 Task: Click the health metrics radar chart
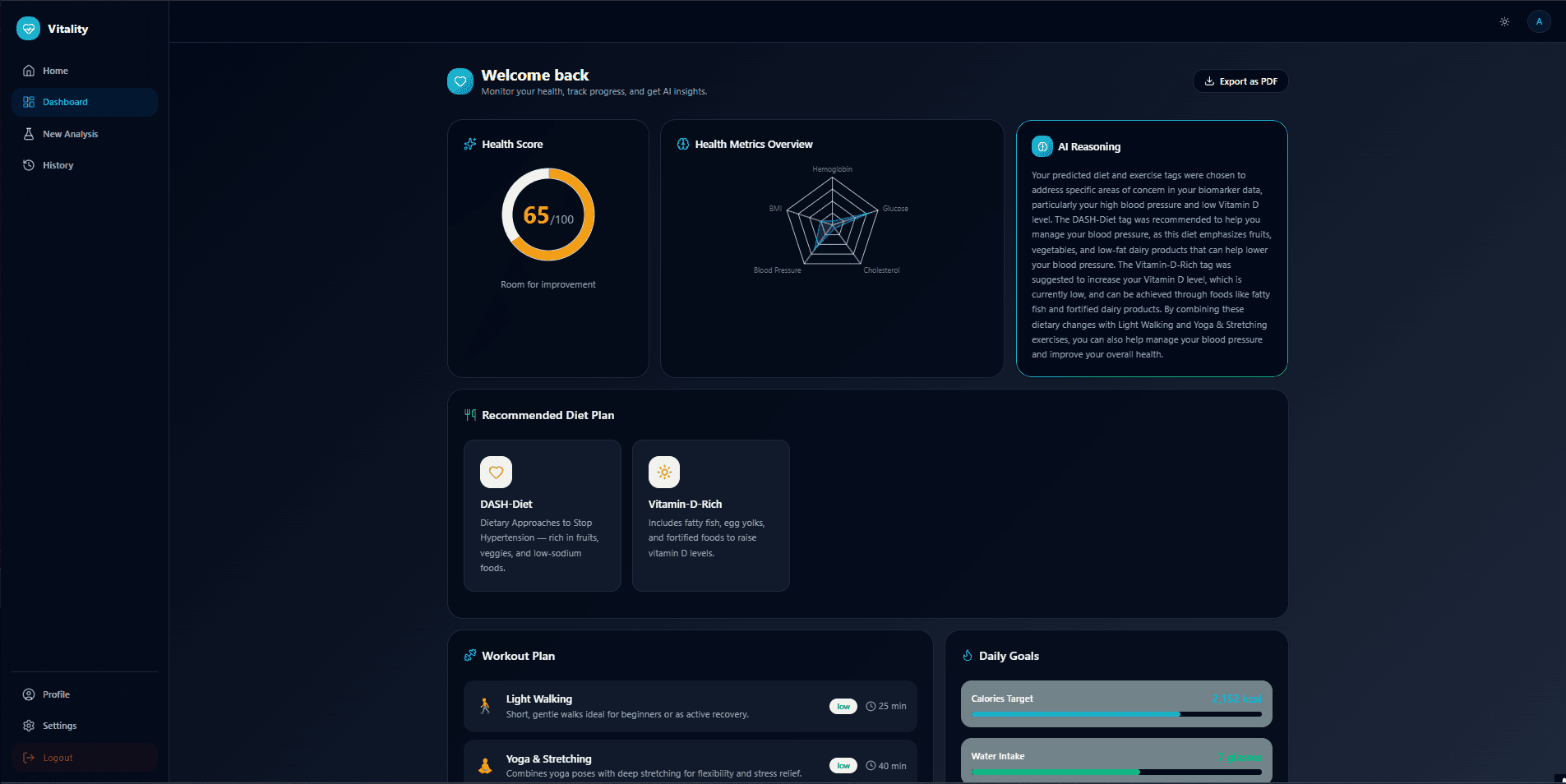832,220
